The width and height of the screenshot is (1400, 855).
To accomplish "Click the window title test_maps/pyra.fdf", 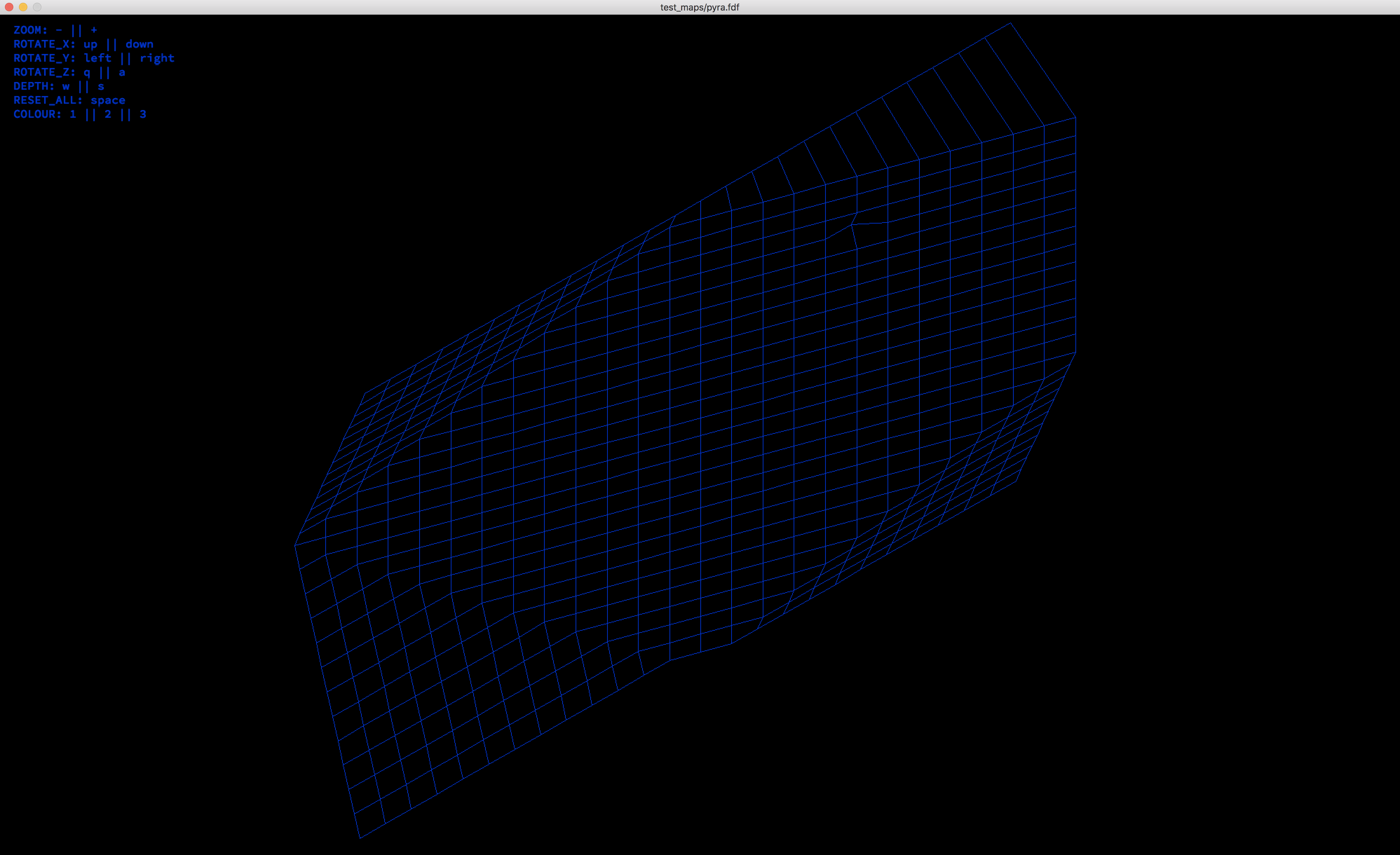I will [699, 7].
